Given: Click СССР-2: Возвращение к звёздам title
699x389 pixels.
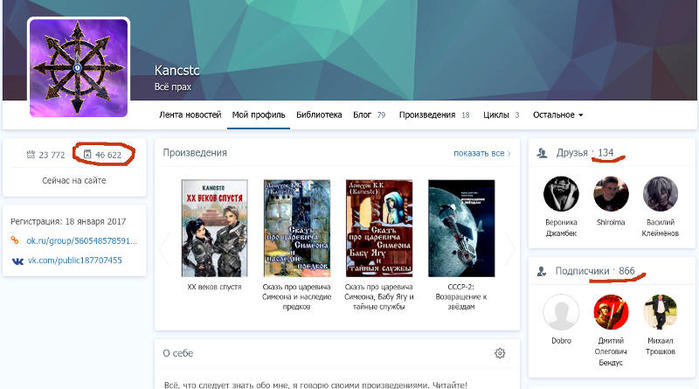Looking at the screenshot, I should 461,297.
